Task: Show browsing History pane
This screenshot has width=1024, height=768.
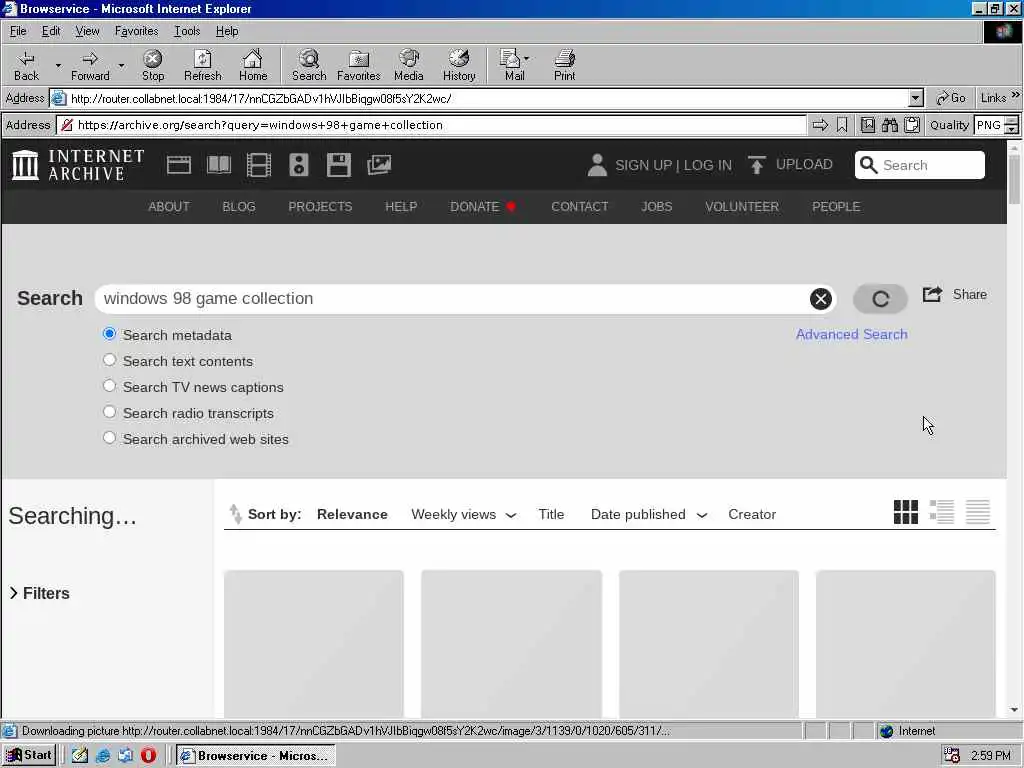Action: (459, 66)
